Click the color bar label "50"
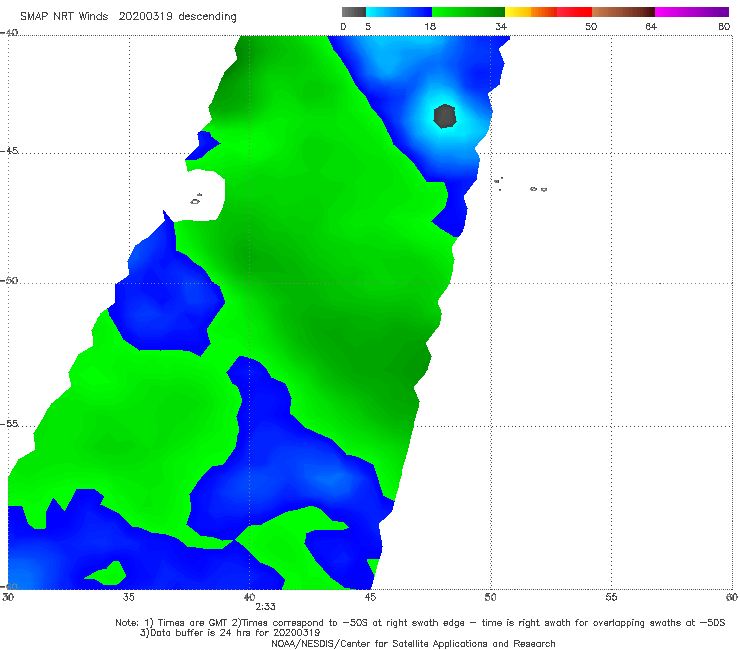Screen dimensions: 740x650 pos(591,26)
